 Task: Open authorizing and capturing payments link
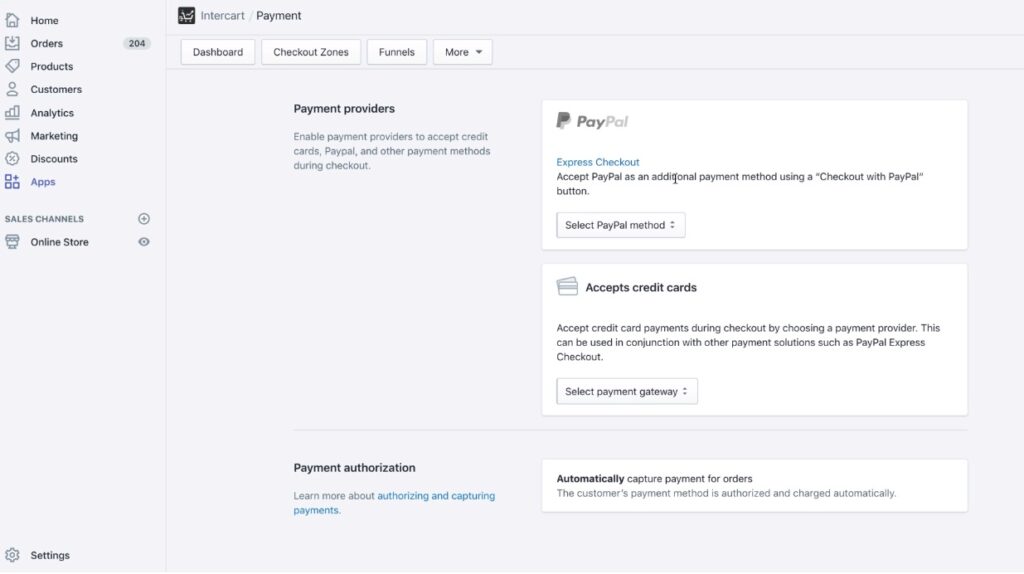(x=394, y=503)
